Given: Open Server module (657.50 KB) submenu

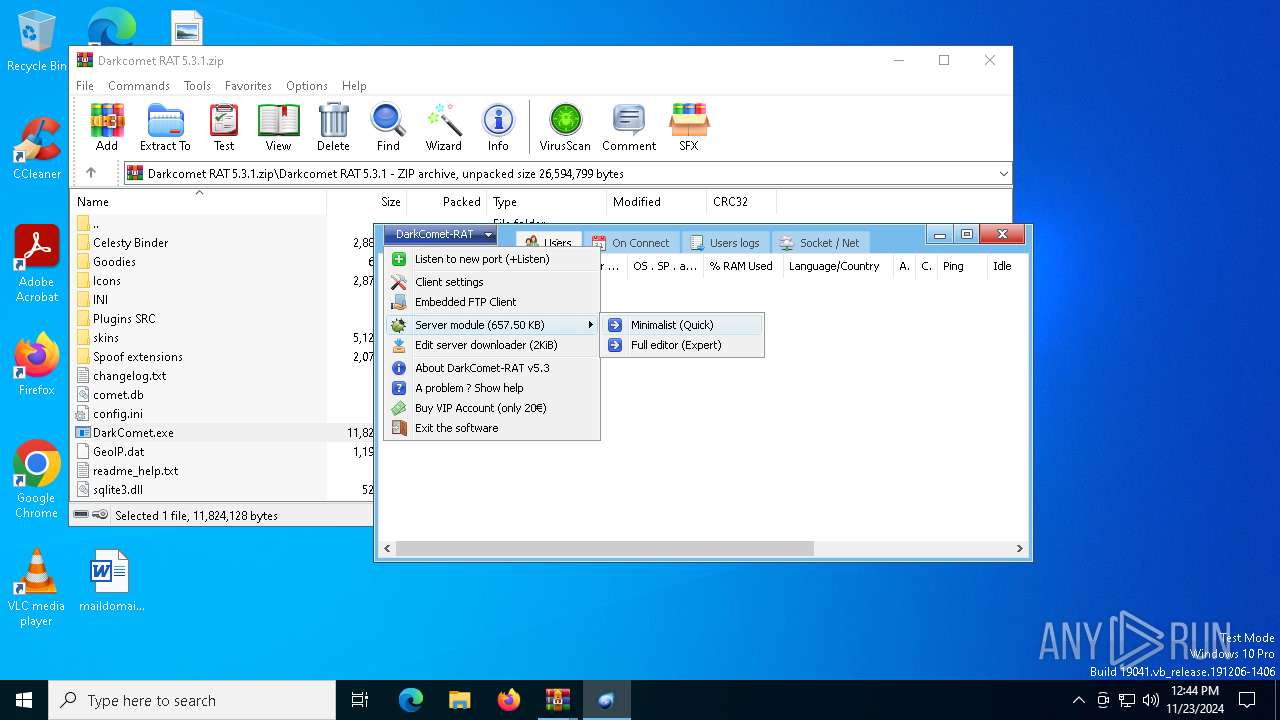Looking at the screenshot, I should click(492, 325).
